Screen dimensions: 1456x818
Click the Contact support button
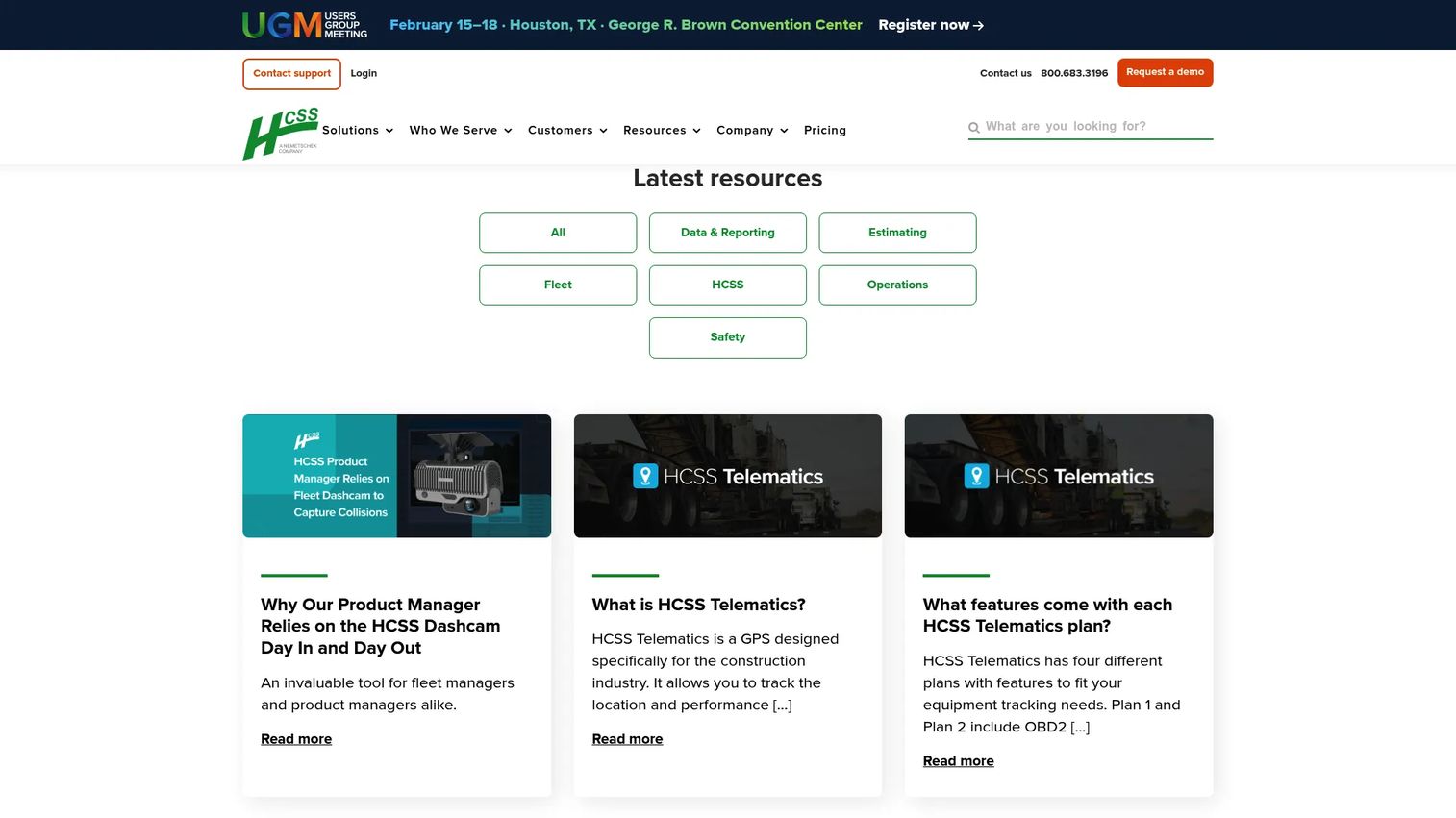click(x=291, y=74)
